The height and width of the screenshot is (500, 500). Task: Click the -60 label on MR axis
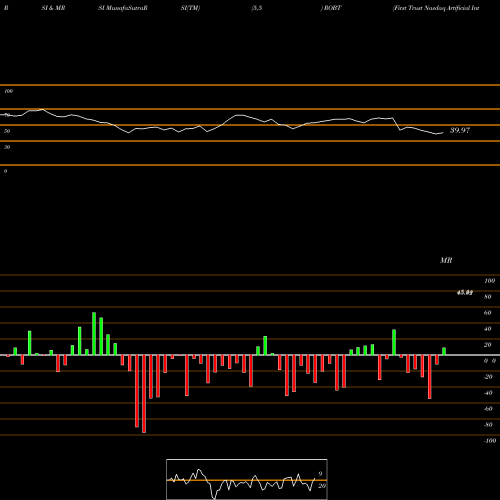[x=488, y=409]
